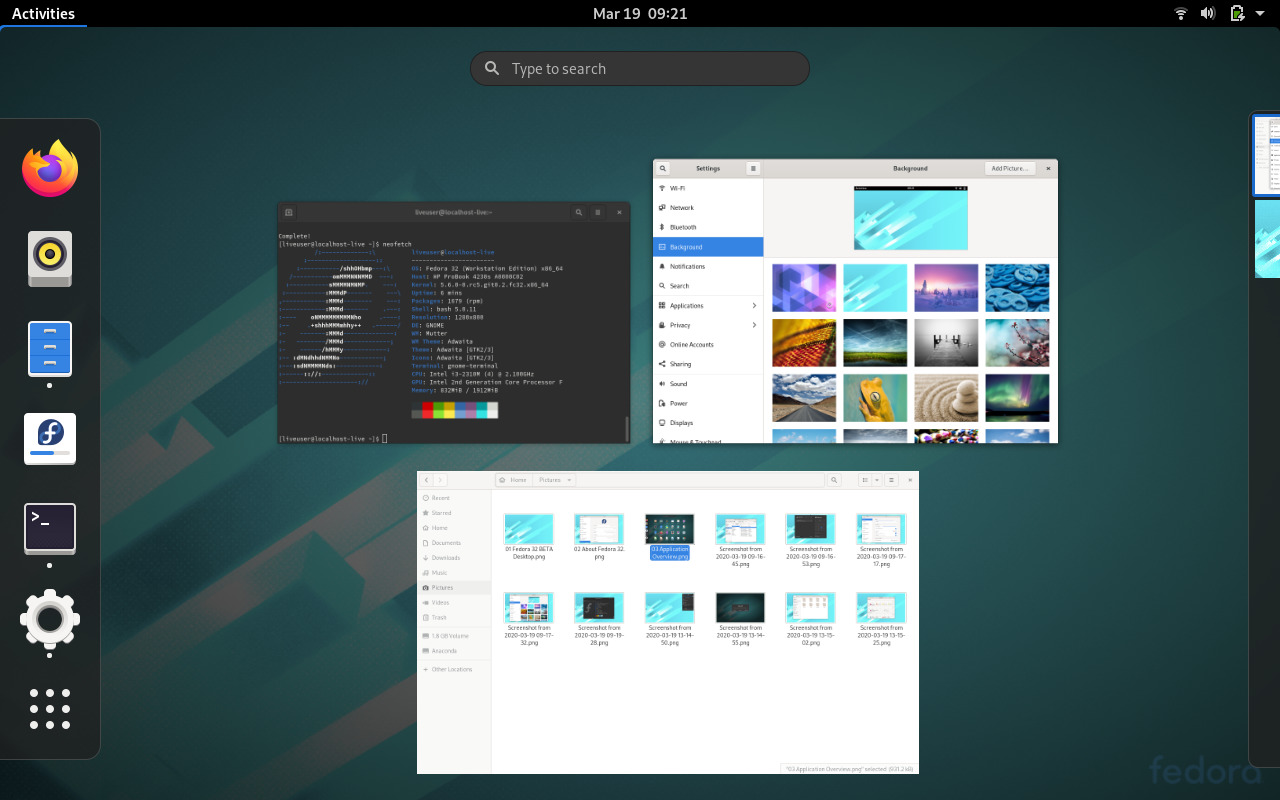Show the application grid from the dock

tap(50, 708)
